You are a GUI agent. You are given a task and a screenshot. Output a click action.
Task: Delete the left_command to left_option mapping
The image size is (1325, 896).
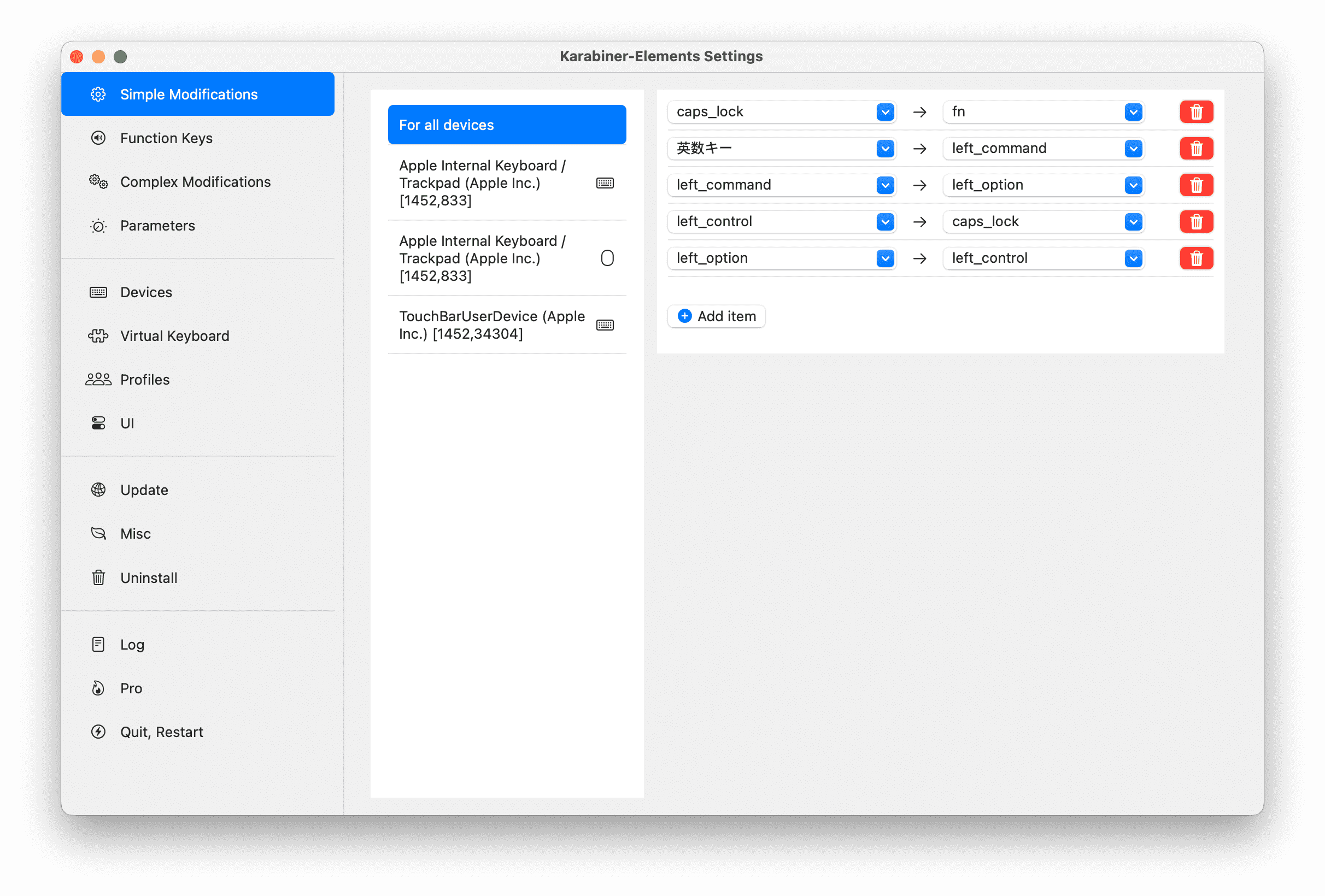click(x=1196, y=185)
